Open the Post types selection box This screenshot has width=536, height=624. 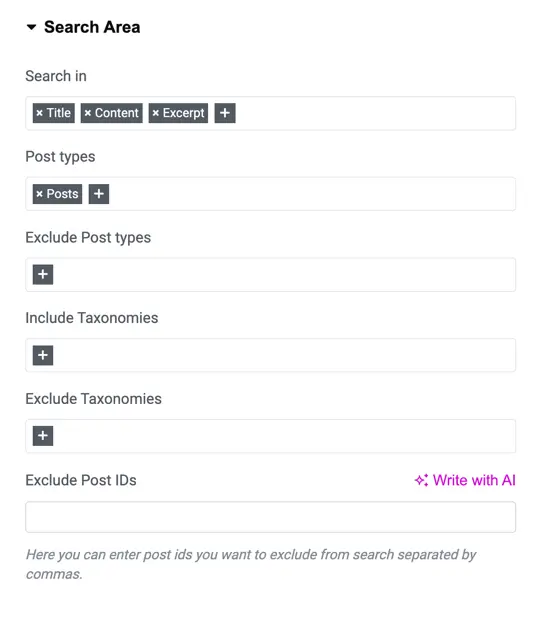[x=271, y=194]
